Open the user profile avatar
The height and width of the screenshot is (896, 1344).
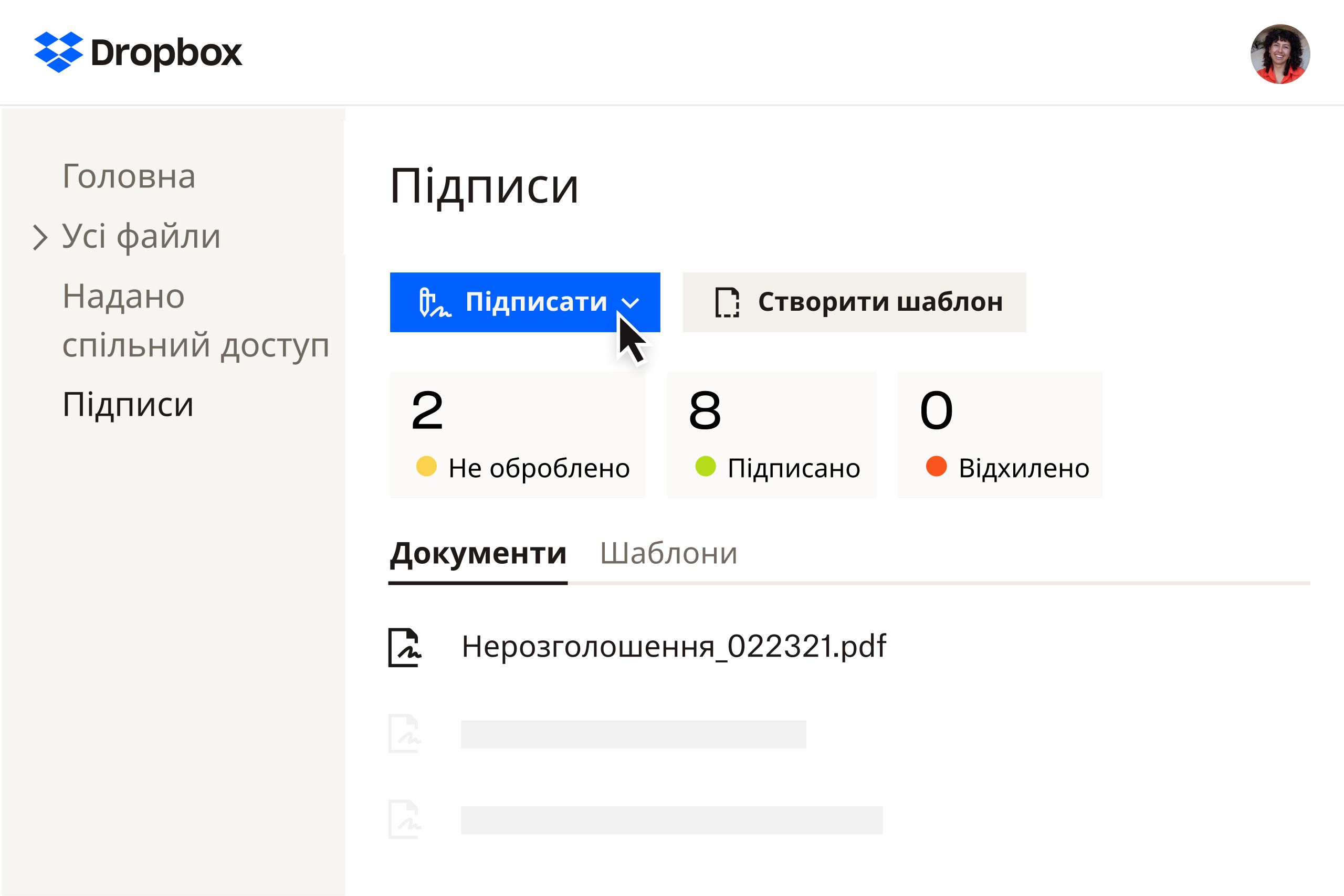pyautogui.click(x=1280, y=54)
